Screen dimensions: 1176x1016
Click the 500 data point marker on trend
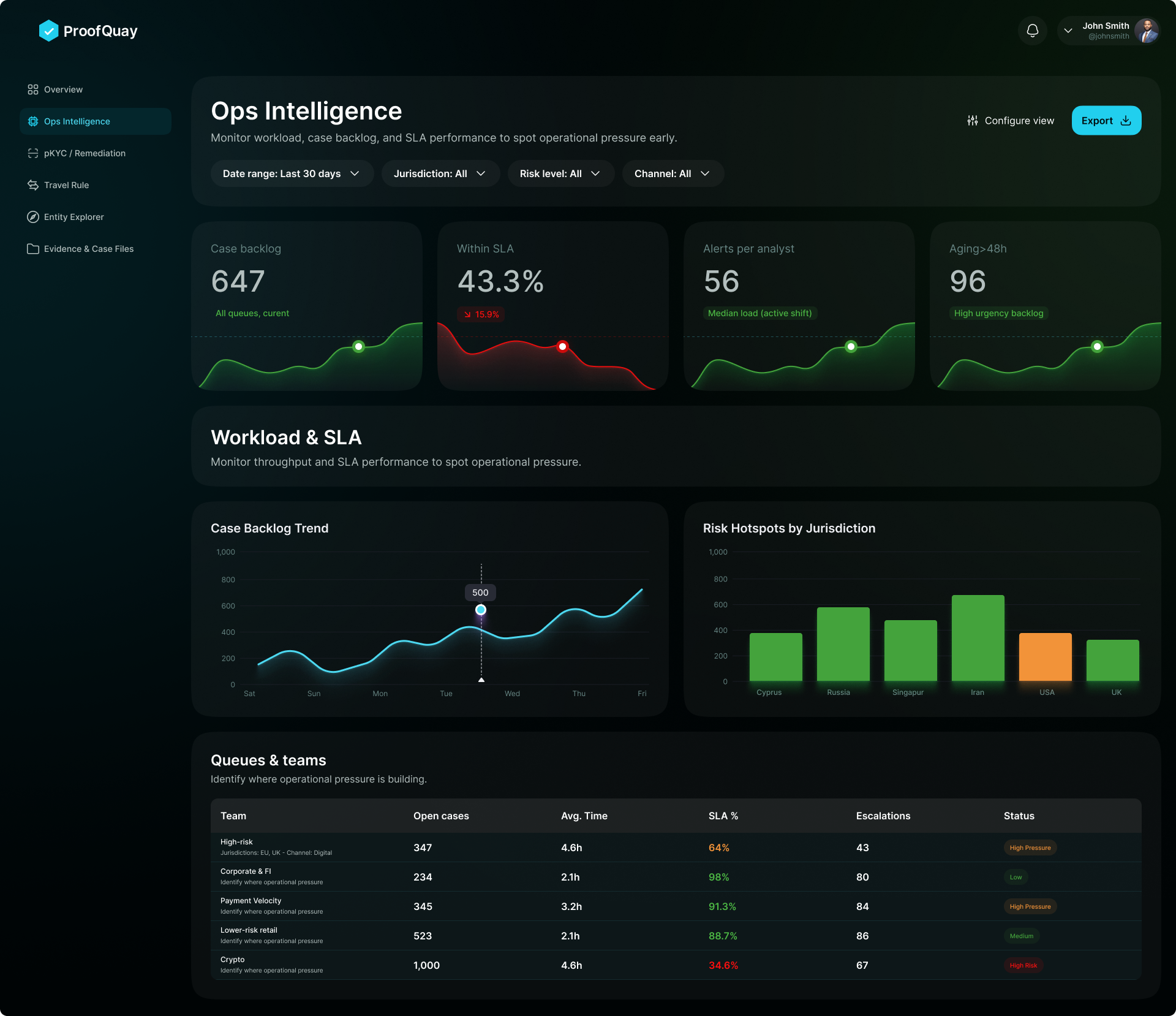(481, 610)
